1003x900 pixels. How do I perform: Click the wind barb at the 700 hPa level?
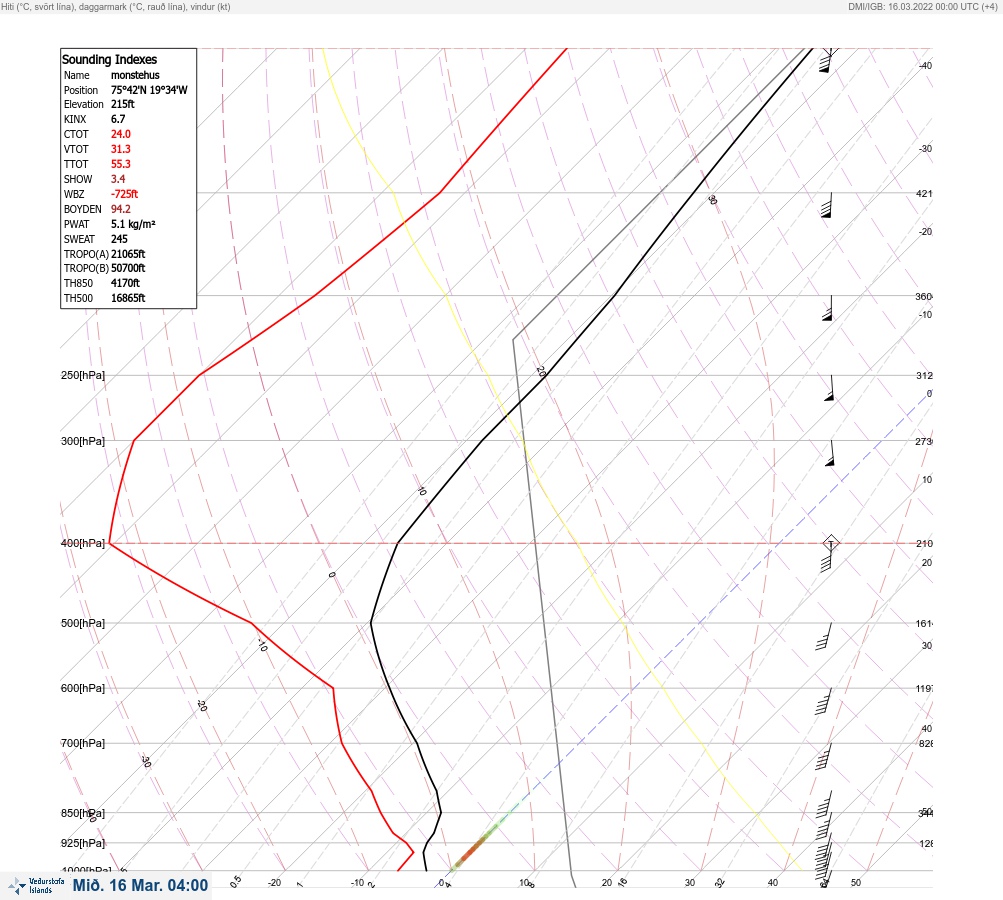[x=824, y=756]
